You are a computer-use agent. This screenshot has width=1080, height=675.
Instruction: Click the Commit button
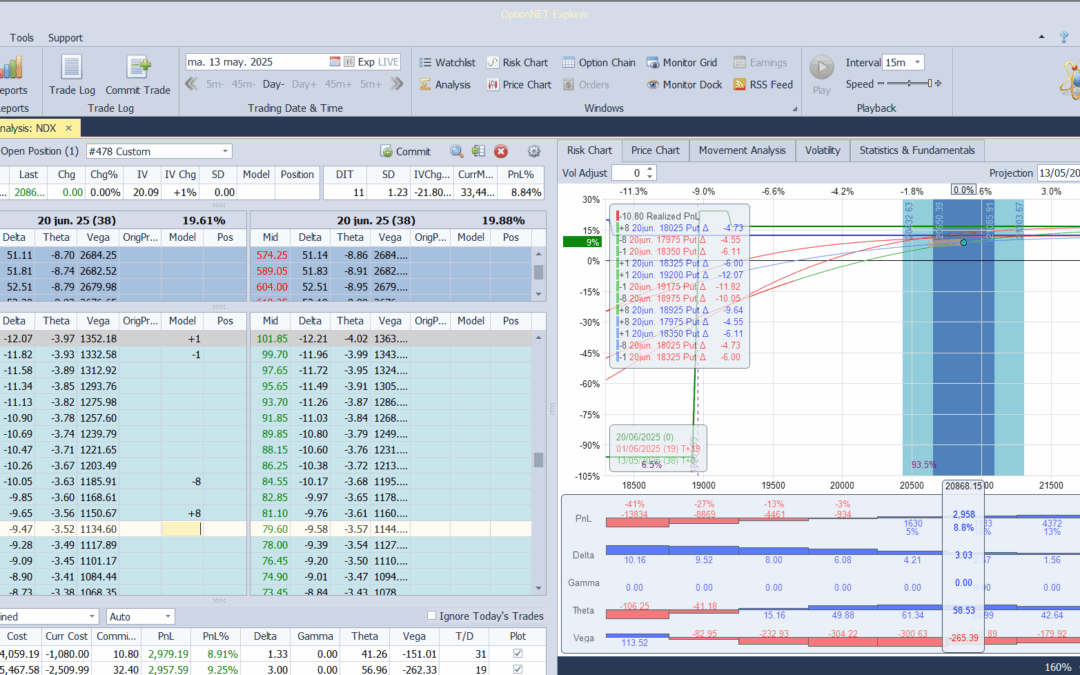[406, 151]
